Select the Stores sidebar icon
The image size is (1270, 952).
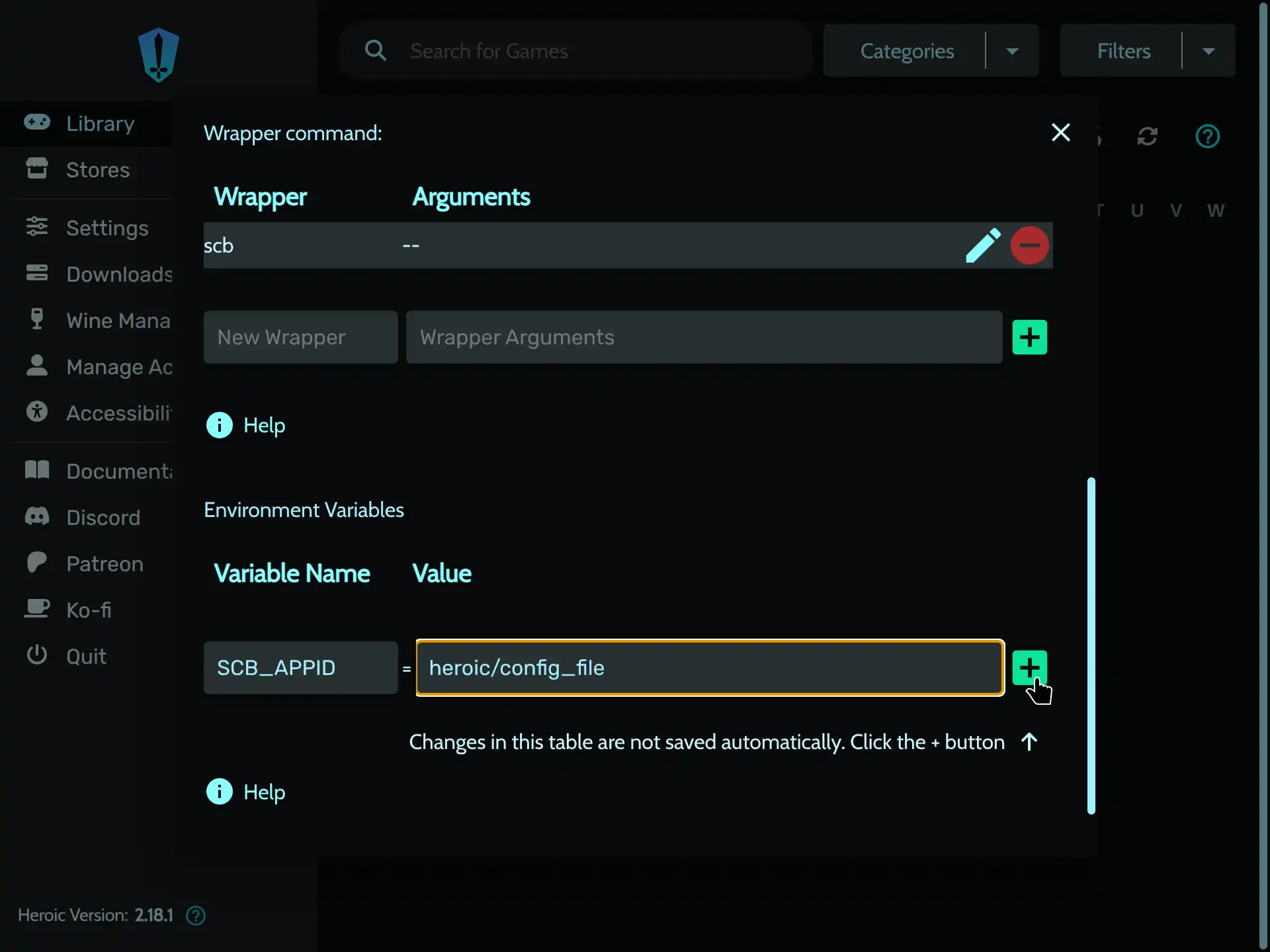(x=36, y=169)
